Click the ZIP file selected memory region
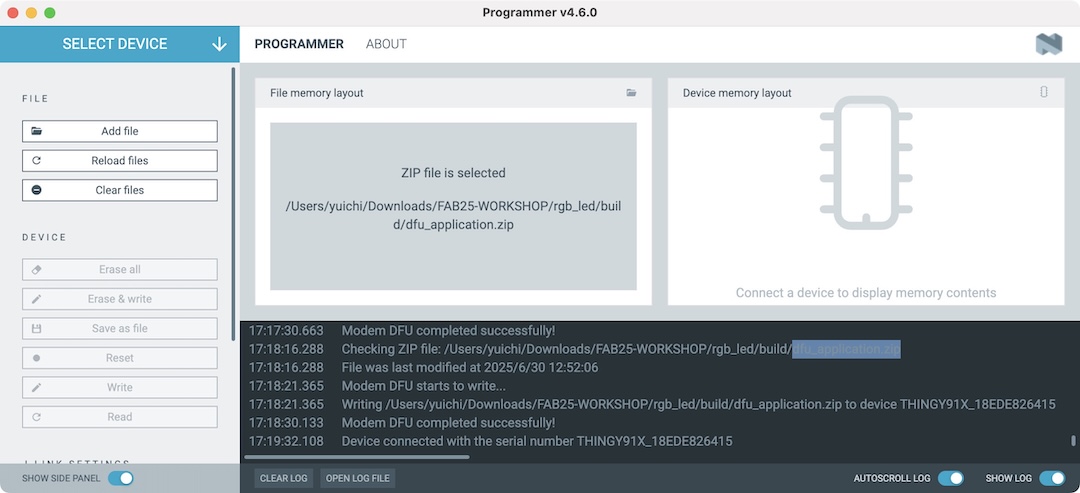This screenshot has width=1080, height=493. pyautogui.click(x=453, y=206)
